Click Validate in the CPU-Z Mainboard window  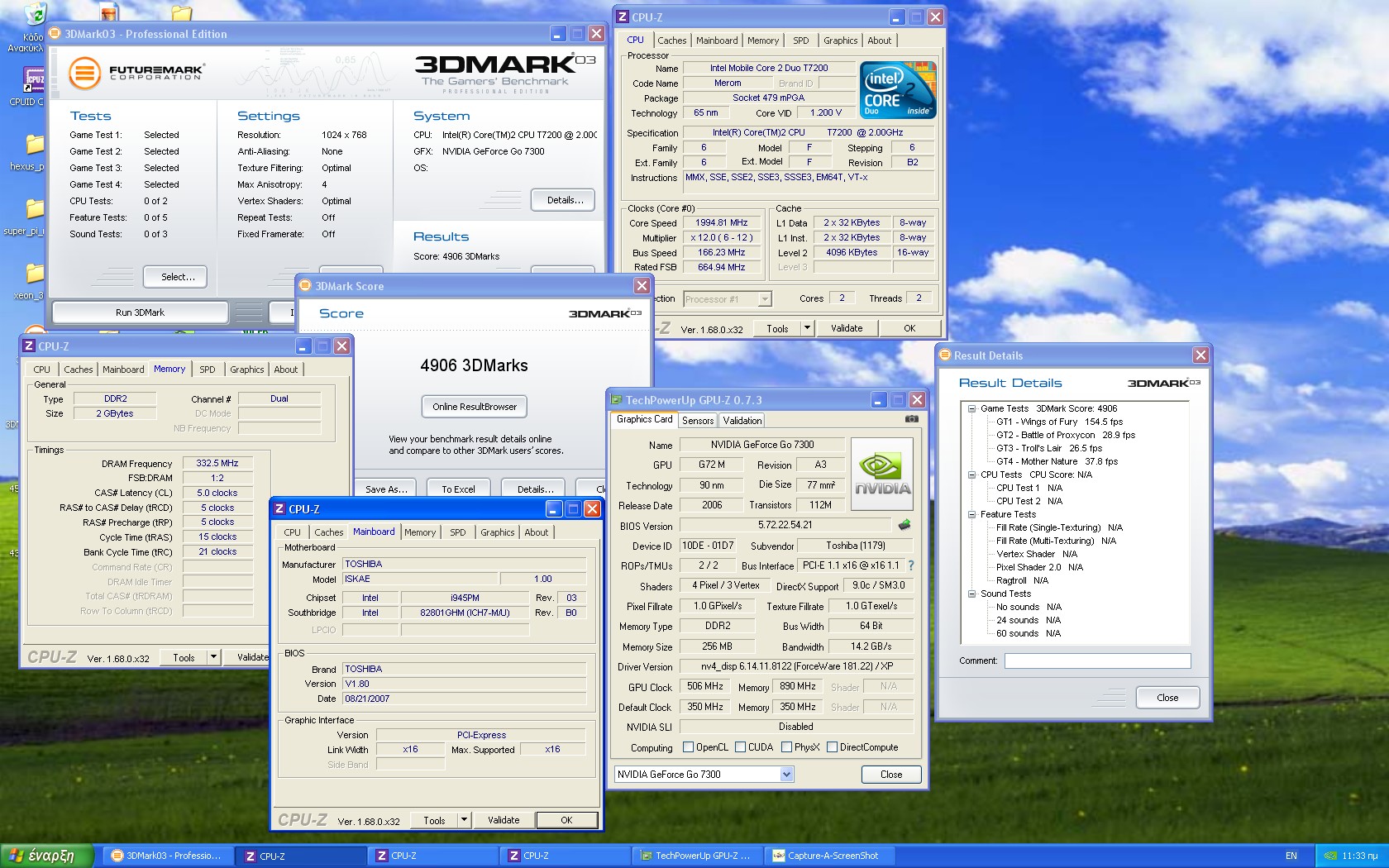tap(504, 820)
